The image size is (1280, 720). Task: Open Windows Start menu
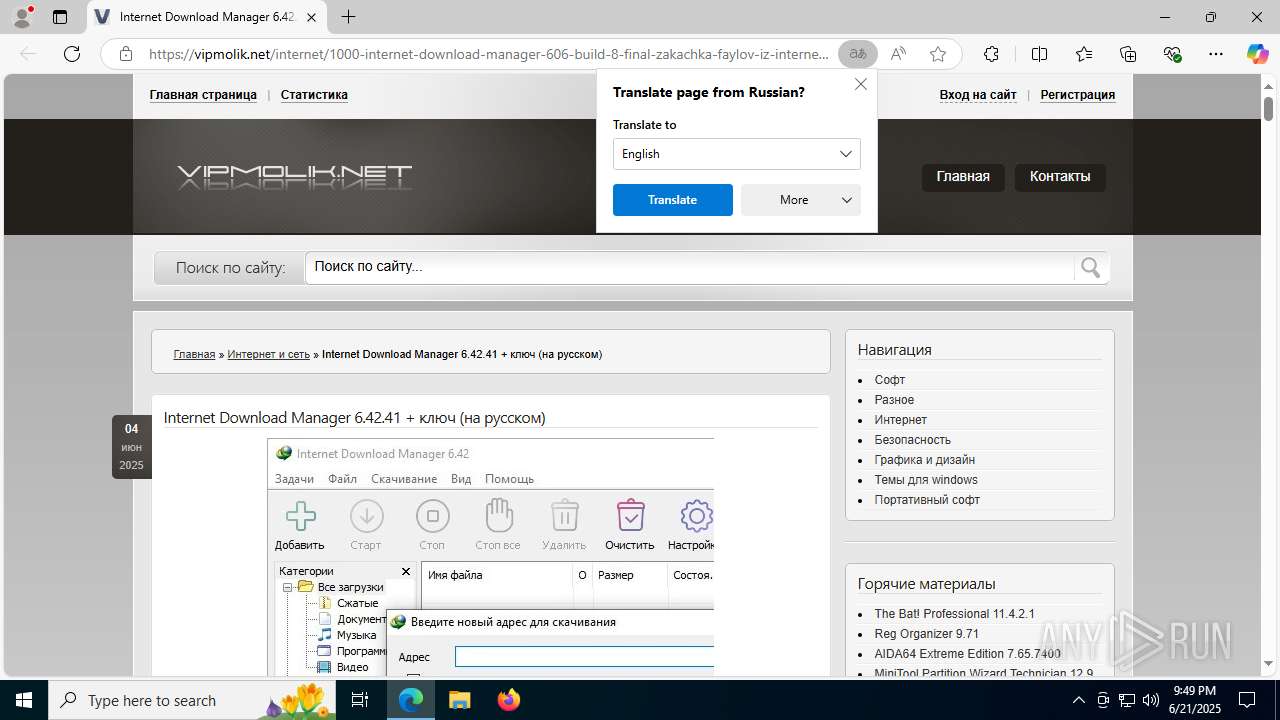coord(23,700)
